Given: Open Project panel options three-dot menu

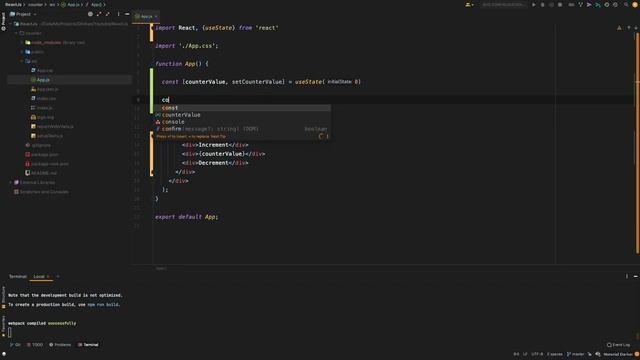Looking at the screenshot, I should pos(118,14).
